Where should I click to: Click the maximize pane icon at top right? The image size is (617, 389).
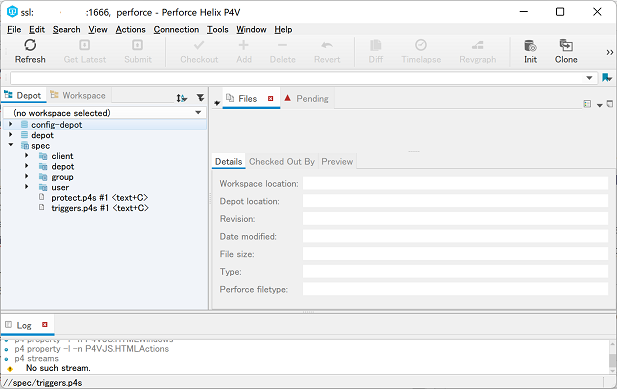[610, 104]
